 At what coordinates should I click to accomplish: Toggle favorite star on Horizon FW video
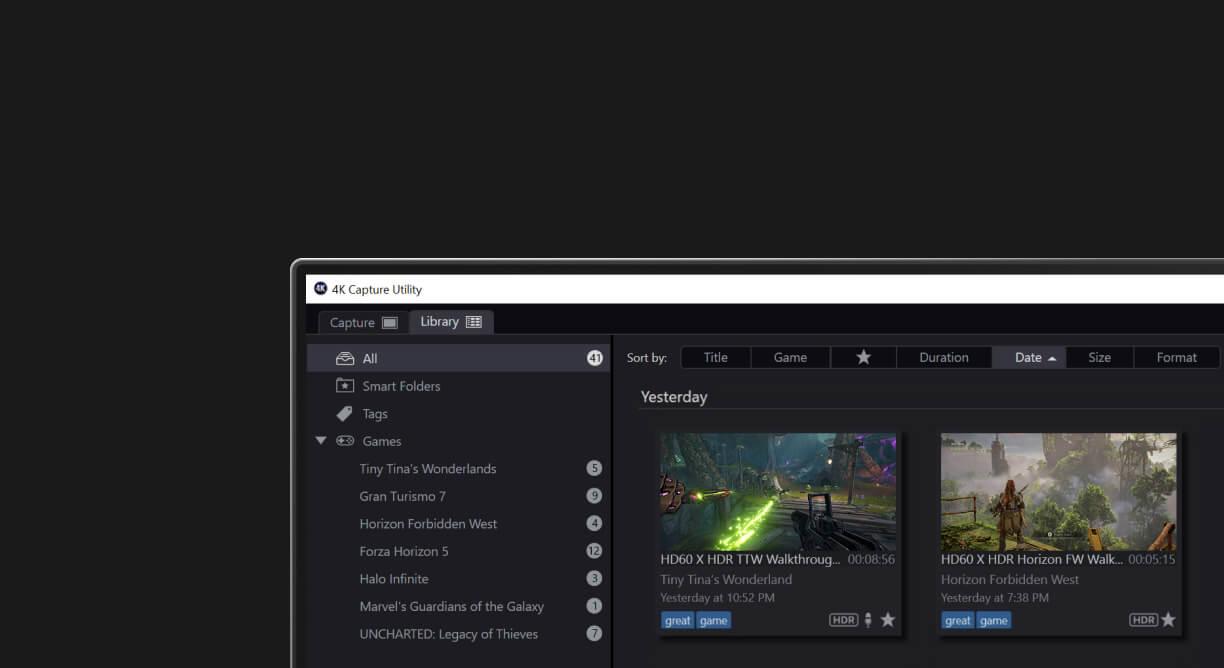(x=1168, y=620)
